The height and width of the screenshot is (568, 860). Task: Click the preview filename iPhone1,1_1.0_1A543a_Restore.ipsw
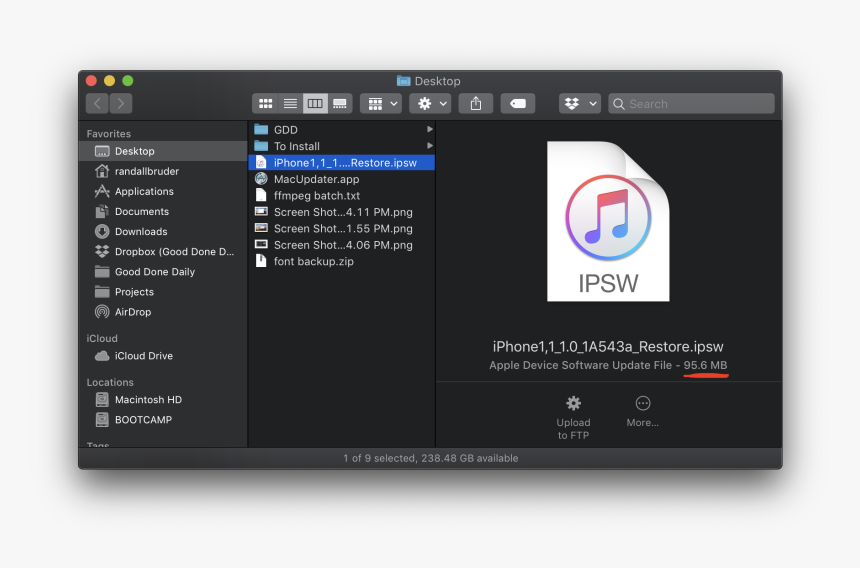click(608, 347)
